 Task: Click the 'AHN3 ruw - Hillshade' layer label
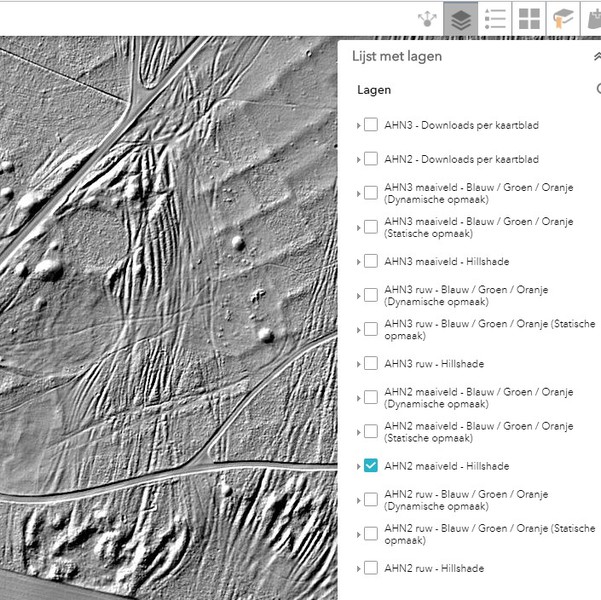tap(434, 363)
